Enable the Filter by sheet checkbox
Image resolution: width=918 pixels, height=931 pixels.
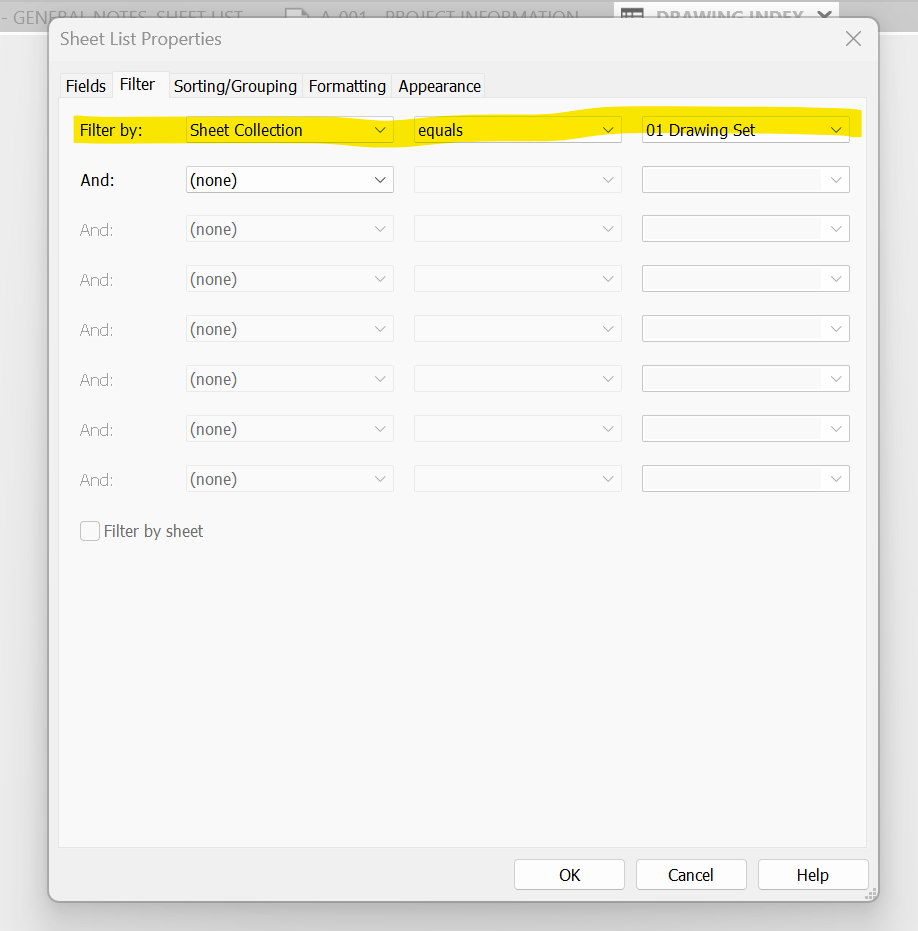[90, 531]
